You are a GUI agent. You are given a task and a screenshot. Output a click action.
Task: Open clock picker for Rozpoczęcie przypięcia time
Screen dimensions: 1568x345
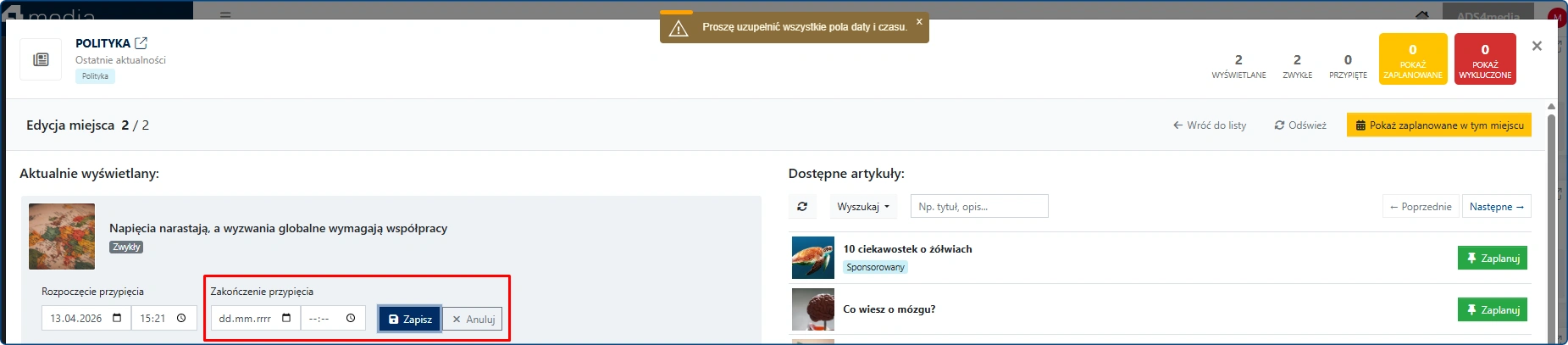[x=181, y=319]
